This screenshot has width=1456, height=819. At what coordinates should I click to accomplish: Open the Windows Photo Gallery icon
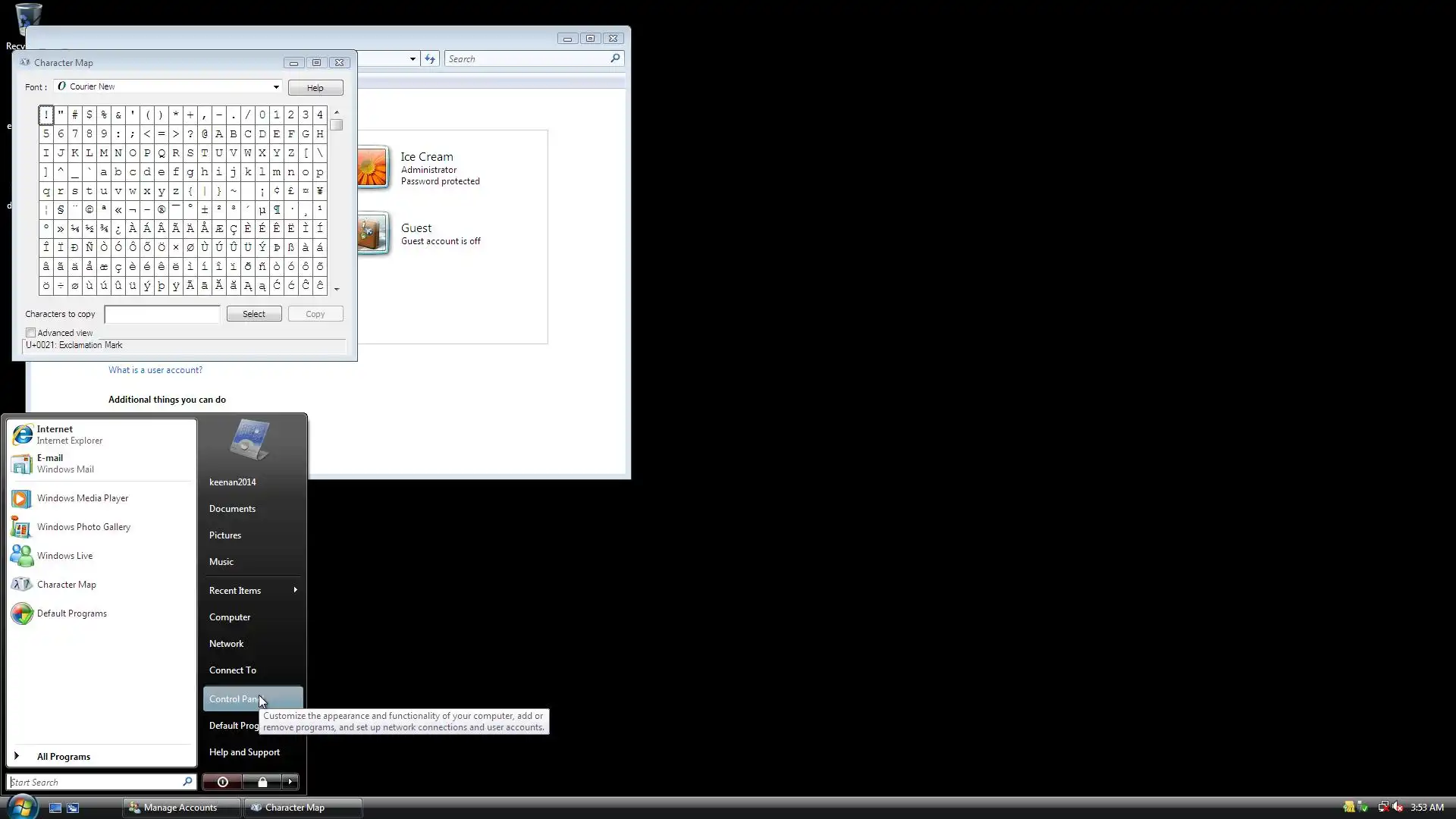pyautogui.click(x=21, y=527)
